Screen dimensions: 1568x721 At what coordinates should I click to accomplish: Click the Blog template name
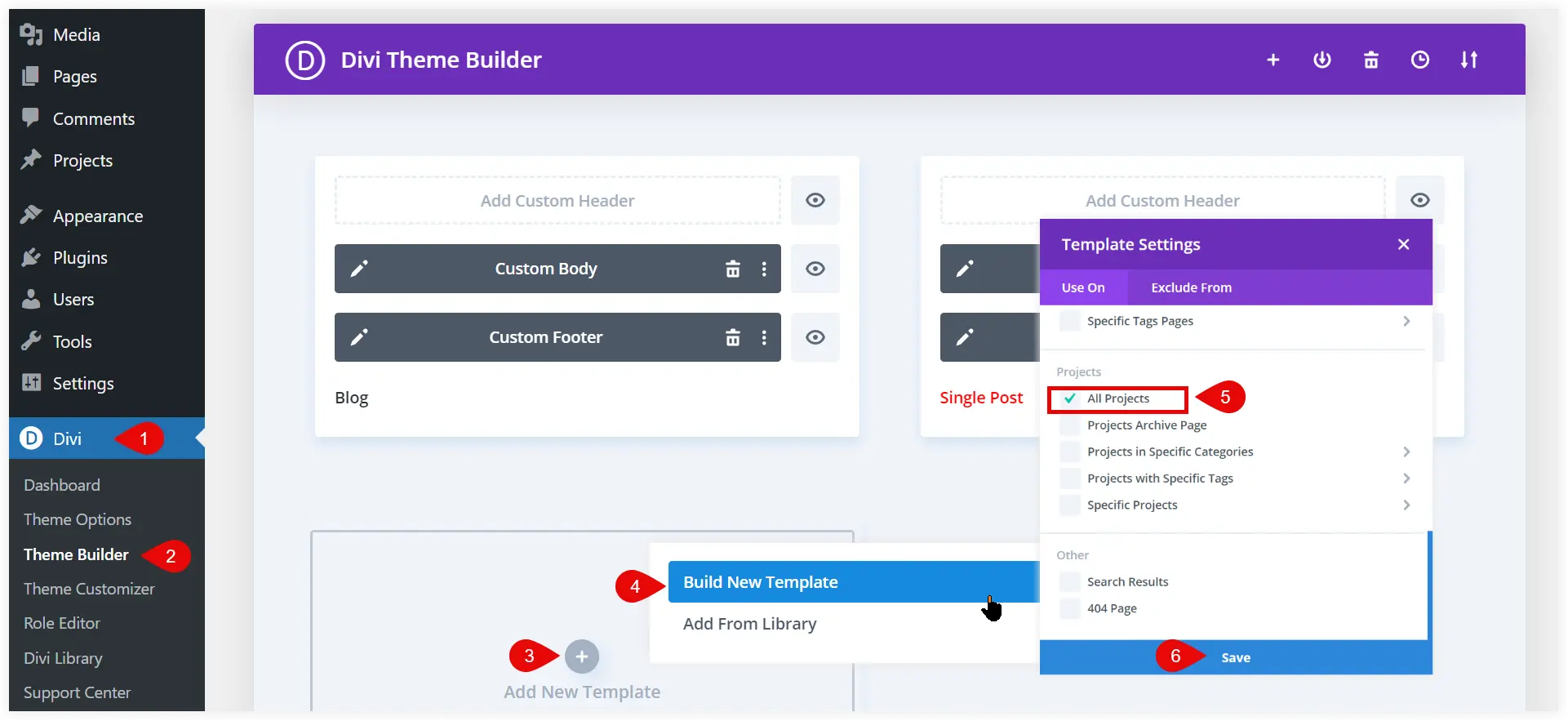(x=352, y=398)
